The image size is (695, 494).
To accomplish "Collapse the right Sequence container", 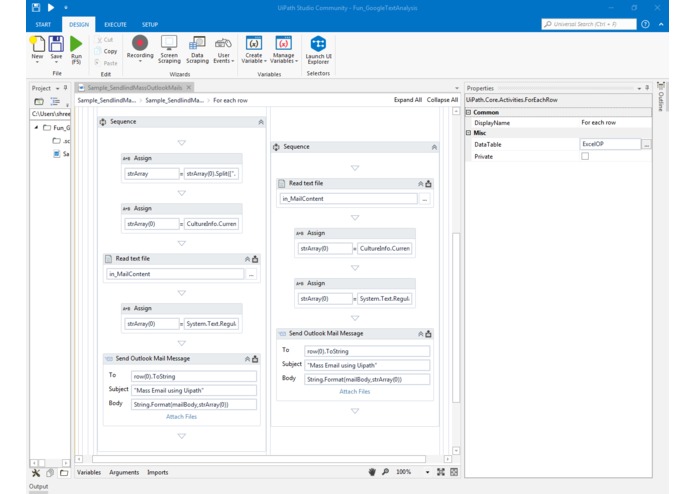I will pos(434,147).
